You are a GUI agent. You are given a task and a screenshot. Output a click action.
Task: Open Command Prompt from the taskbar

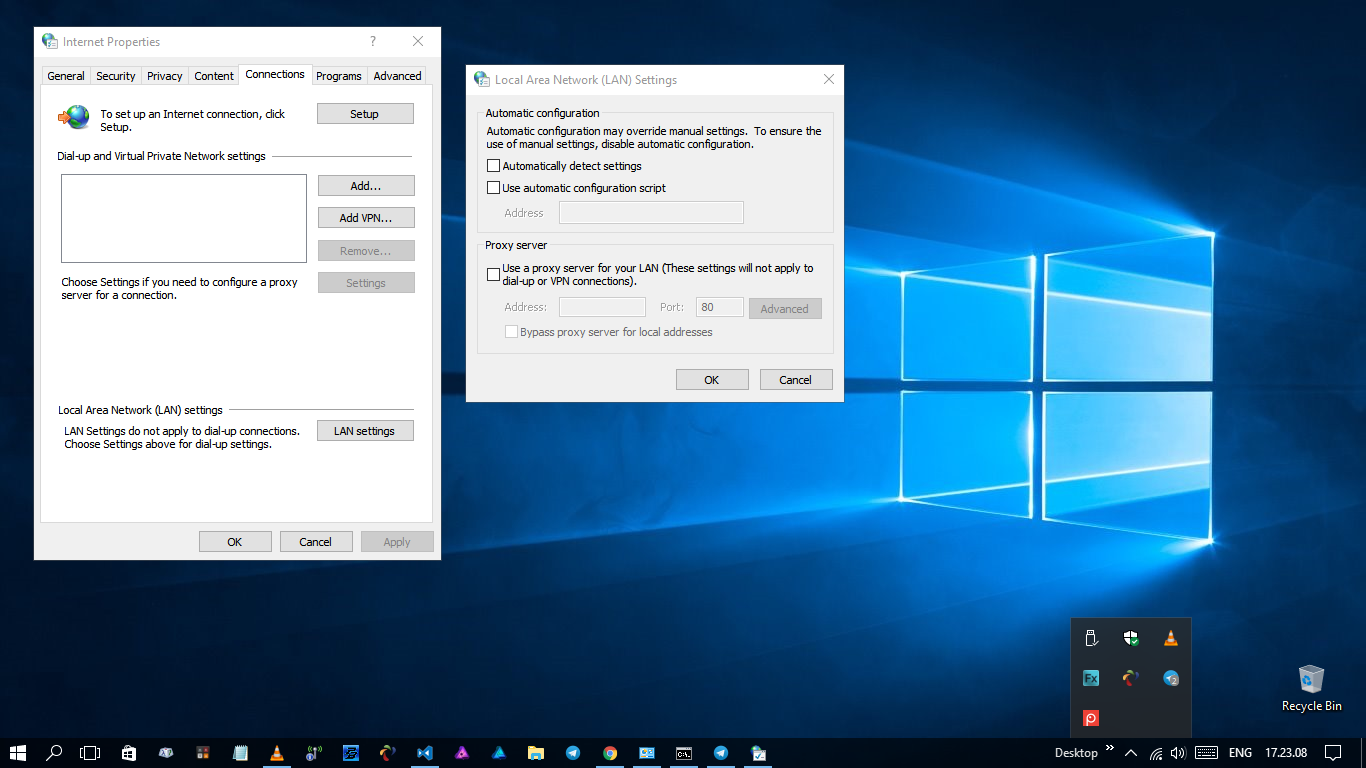tap(684, 753)
